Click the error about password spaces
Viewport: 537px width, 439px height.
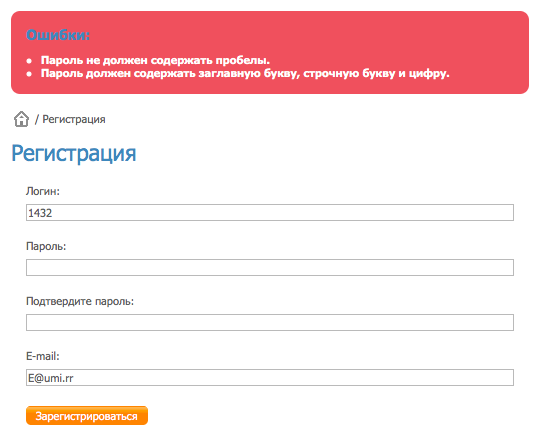point(155,60)
